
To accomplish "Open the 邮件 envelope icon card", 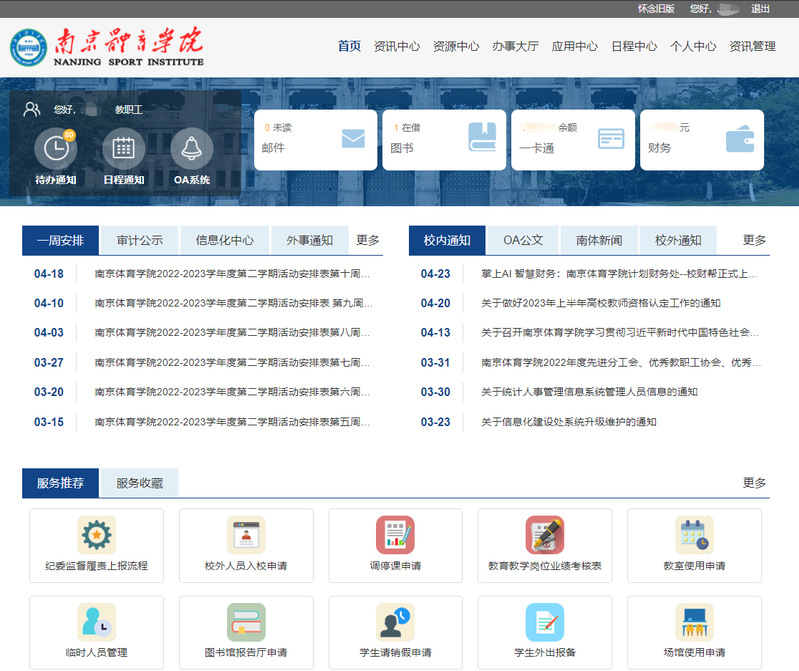I will point(352,139).
